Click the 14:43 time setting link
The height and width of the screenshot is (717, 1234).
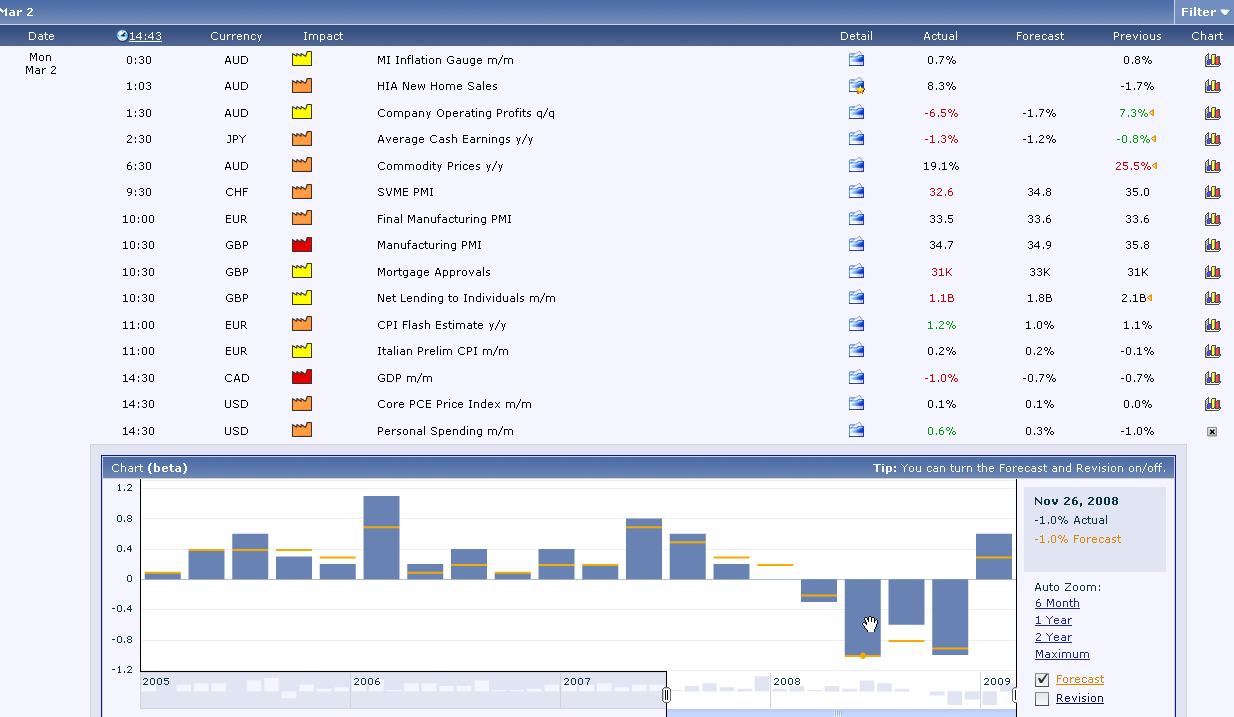(x=145, y=36)
